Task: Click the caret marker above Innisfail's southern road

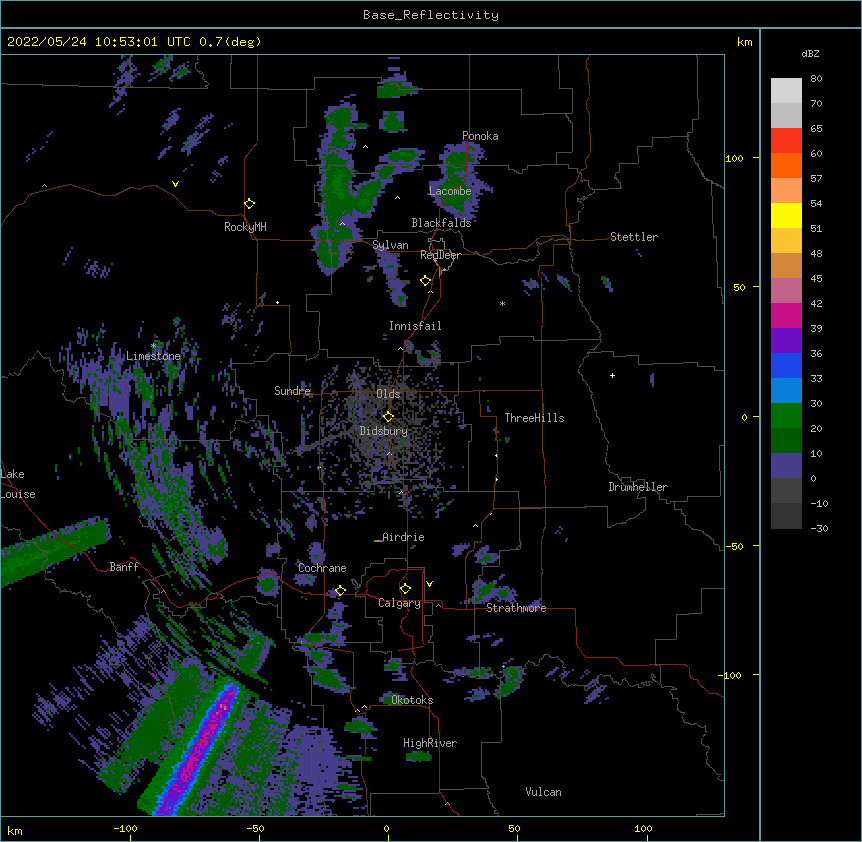Action: click(400, 348)
